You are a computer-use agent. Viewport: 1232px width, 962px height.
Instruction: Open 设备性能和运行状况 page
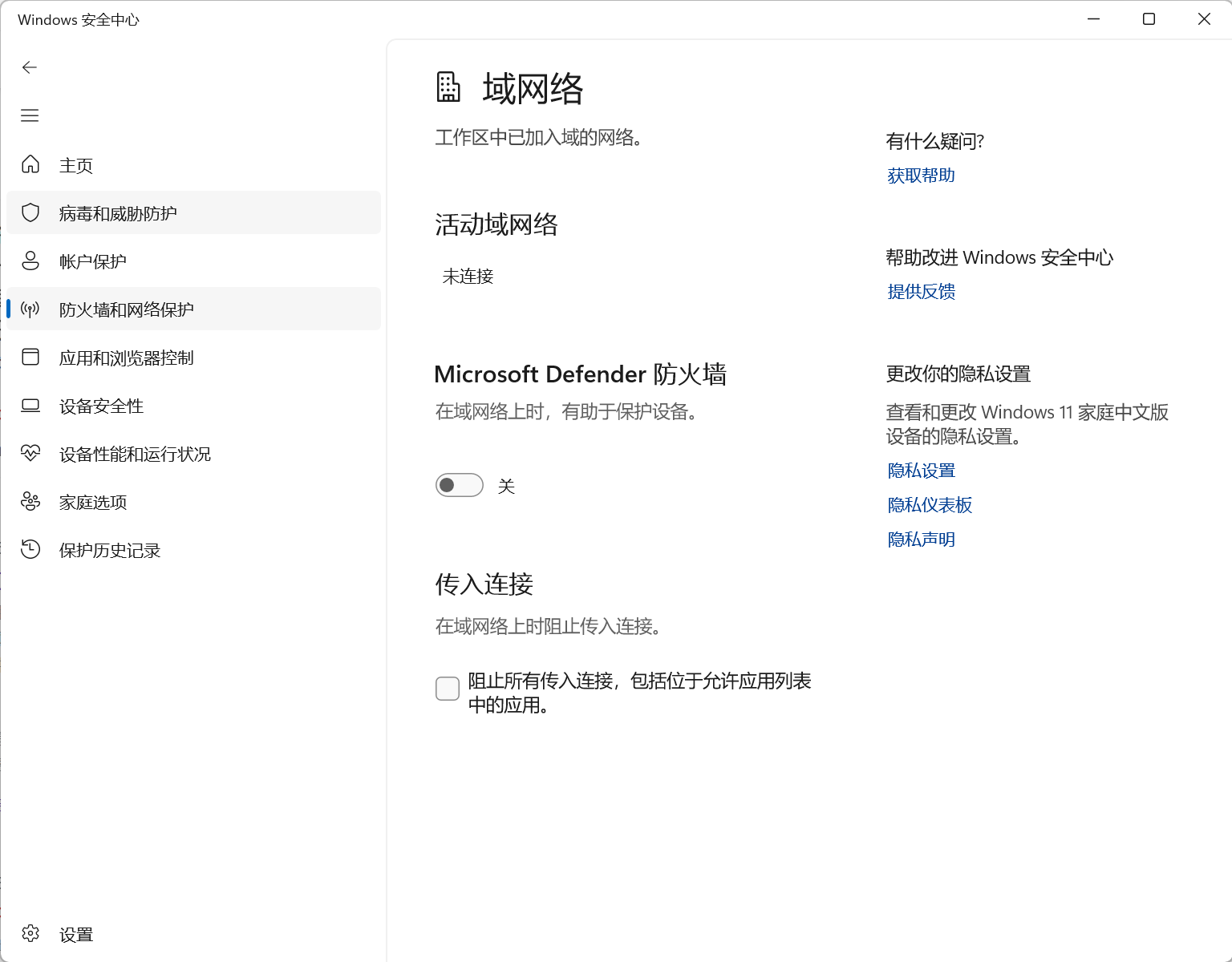pyautogui.click(x=193, y=454)
